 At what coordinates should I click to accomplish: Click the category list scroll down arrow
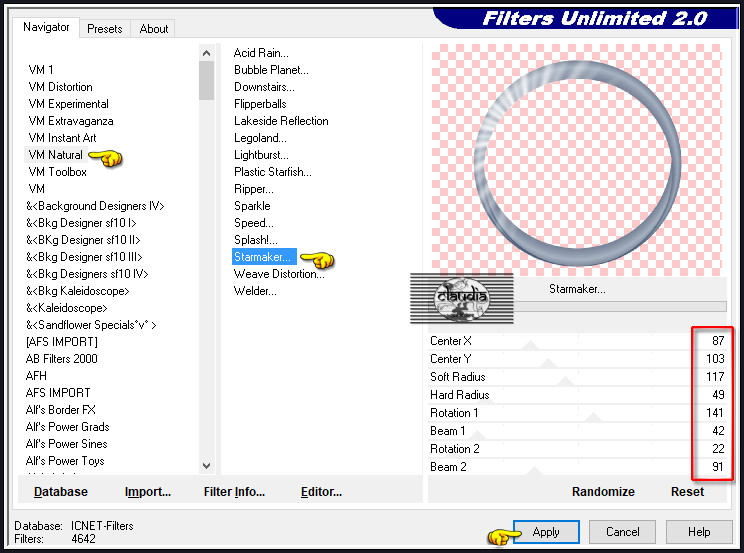(206, 466)
